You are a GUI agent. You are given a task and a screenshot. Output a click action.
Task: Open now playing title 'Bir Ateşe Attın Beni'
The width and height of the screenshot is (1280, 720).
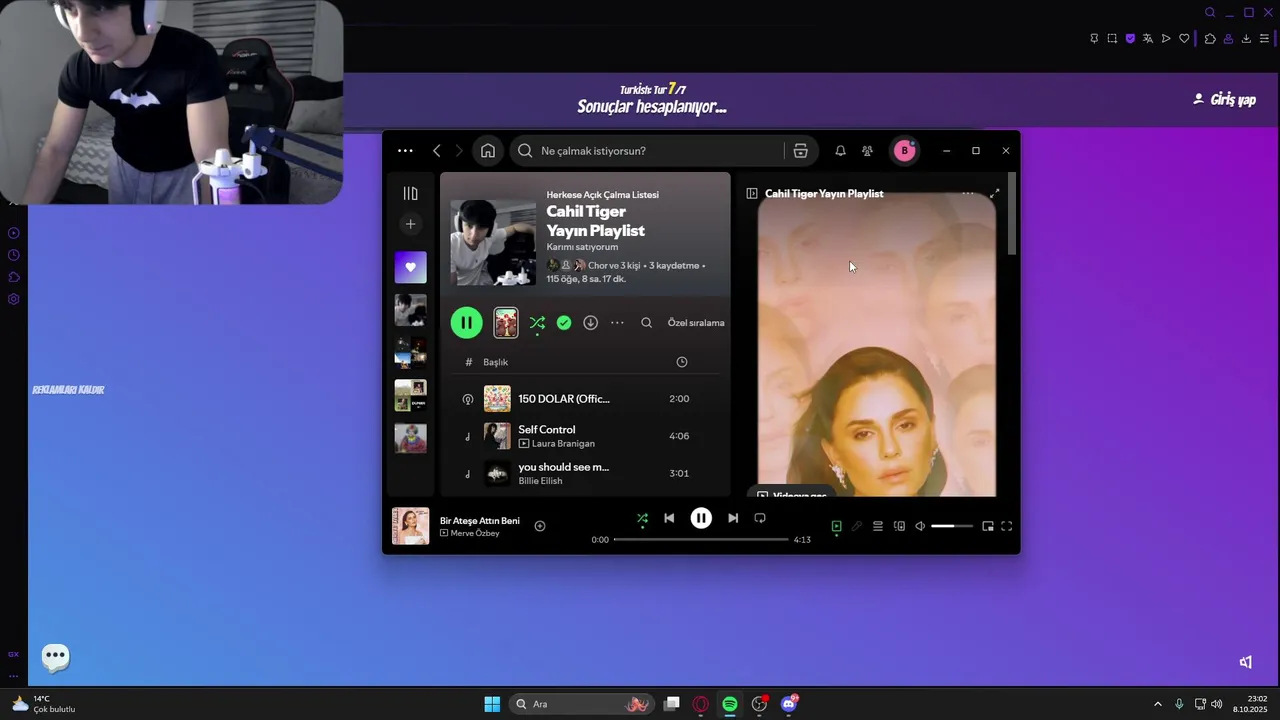(x=480, y=521)
